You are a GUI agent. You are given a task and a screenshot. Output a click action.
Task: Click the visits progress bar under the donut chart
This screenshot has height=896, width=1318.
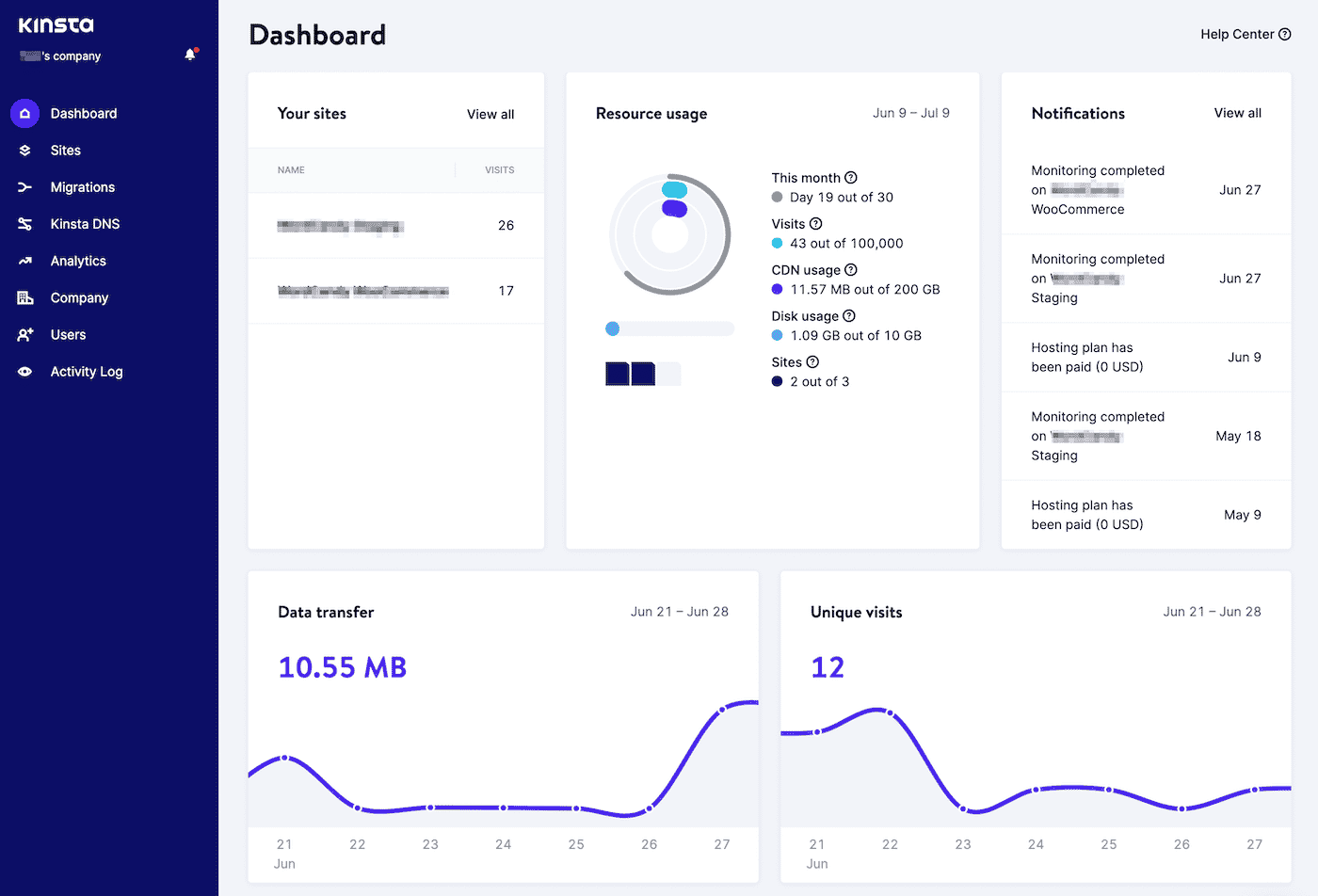[x=668, y=328]
